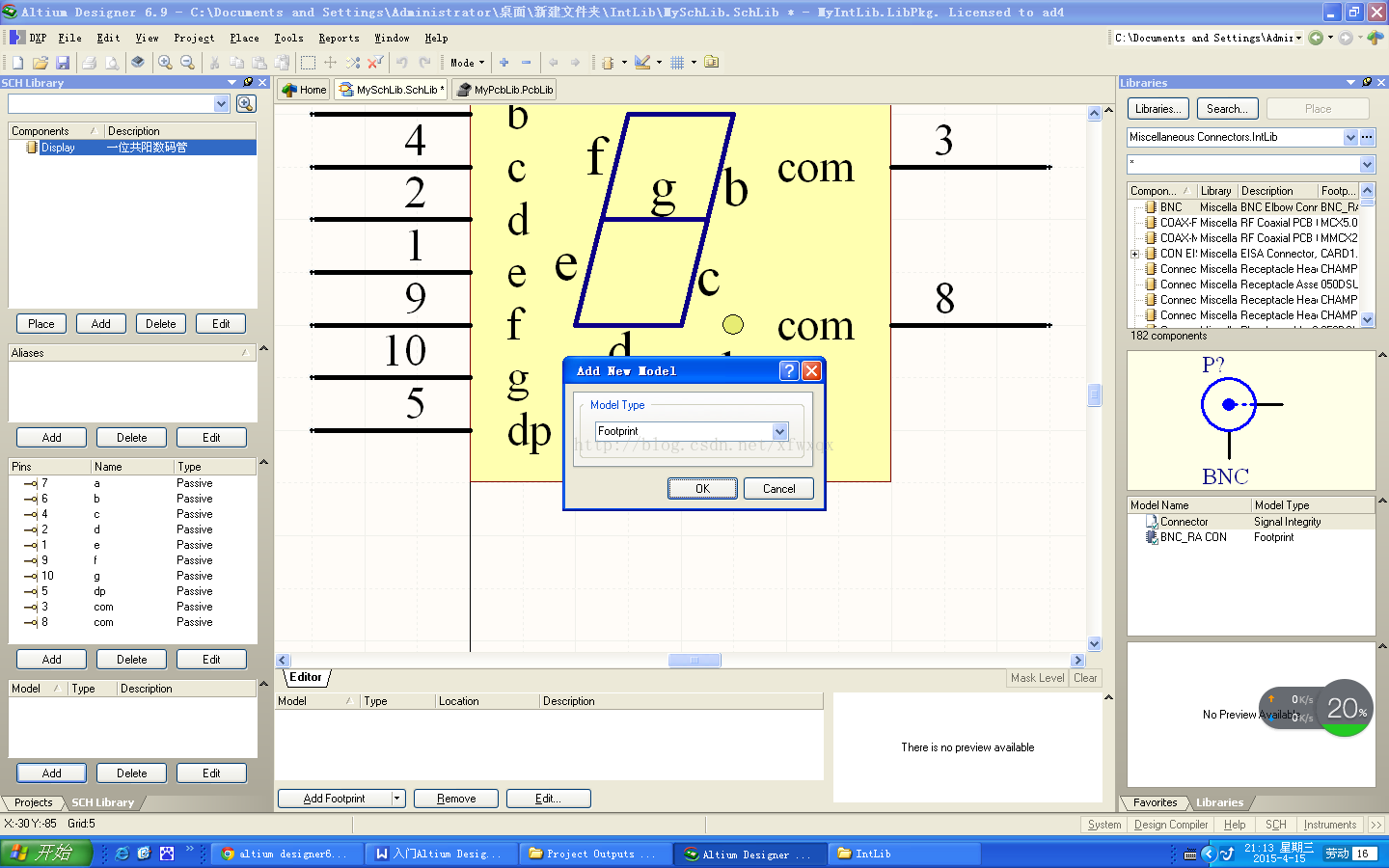Open the Place menu

[244, 39]
